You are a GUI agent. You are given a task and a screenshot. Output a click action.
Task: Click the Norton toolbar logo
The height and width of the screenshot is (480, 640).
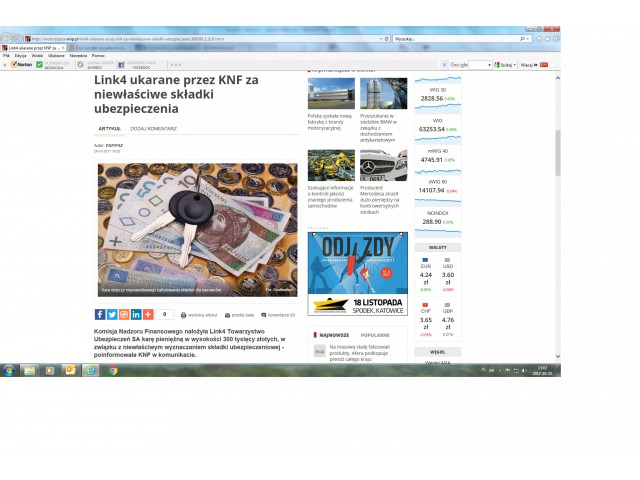click(20, 64)
